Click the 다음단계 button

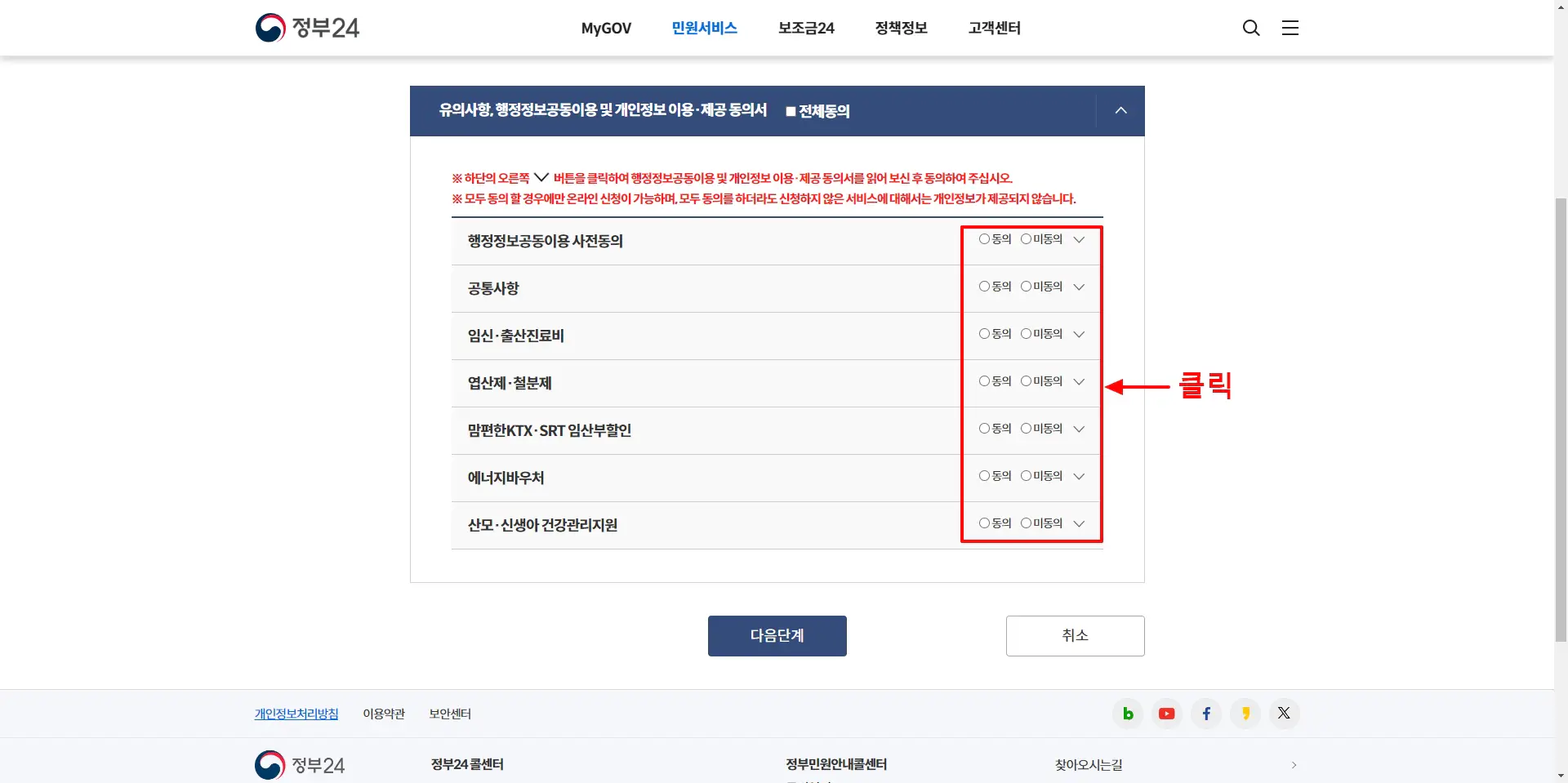tap(777, 636)
